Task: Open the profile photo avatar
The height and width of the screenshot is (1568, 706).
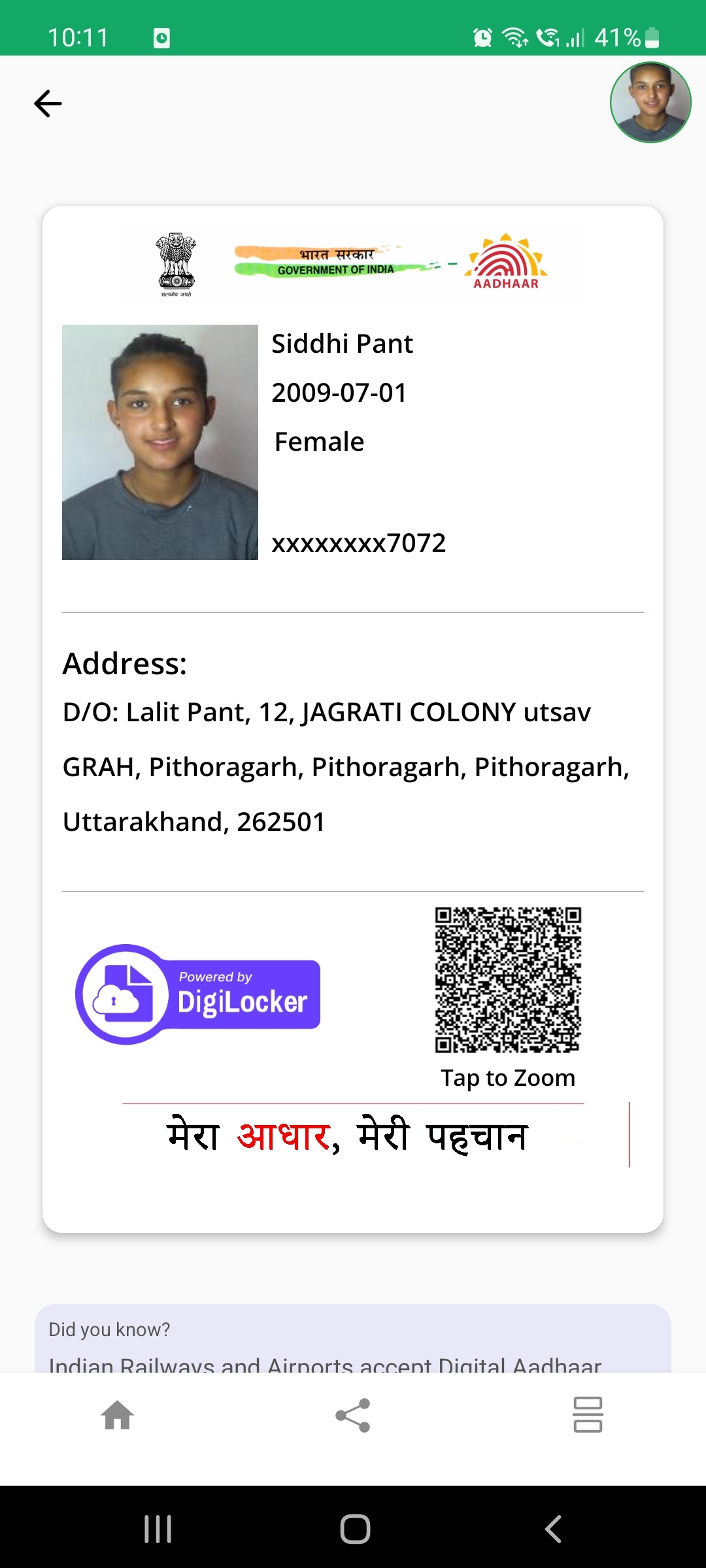Action: click(650, 103)
